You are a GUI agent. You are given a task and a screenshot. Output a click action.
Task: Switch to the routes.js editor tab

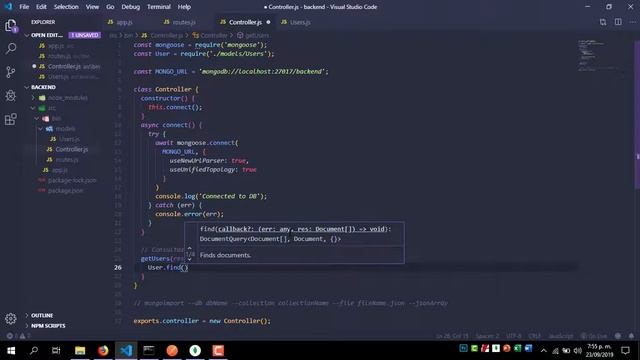[184, 22]
